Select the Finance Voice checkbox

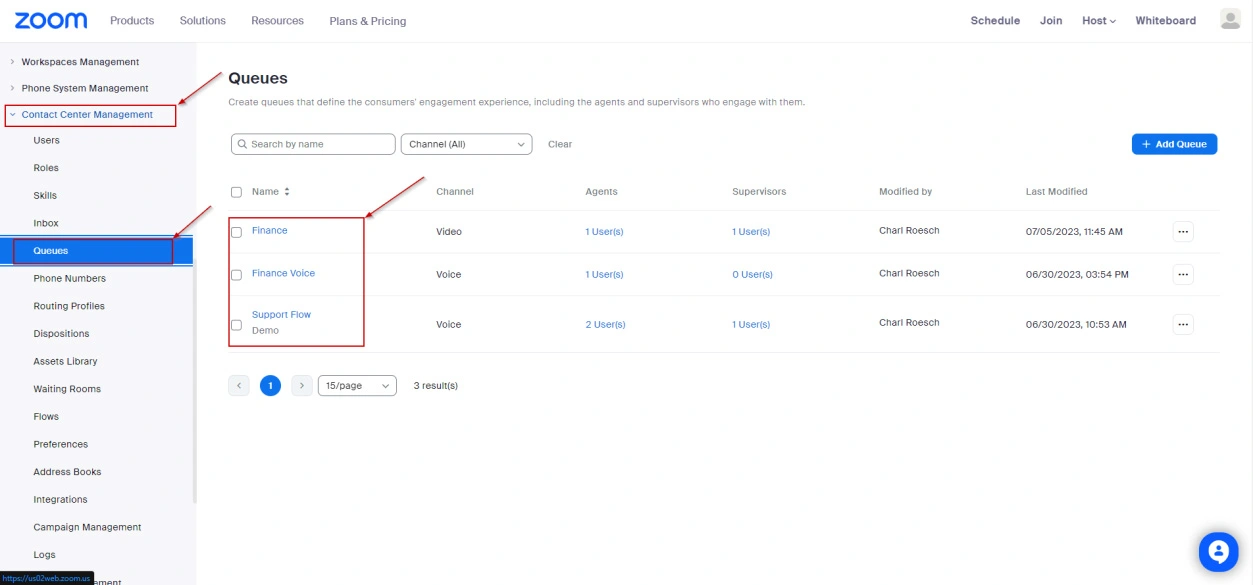(237, 275)
